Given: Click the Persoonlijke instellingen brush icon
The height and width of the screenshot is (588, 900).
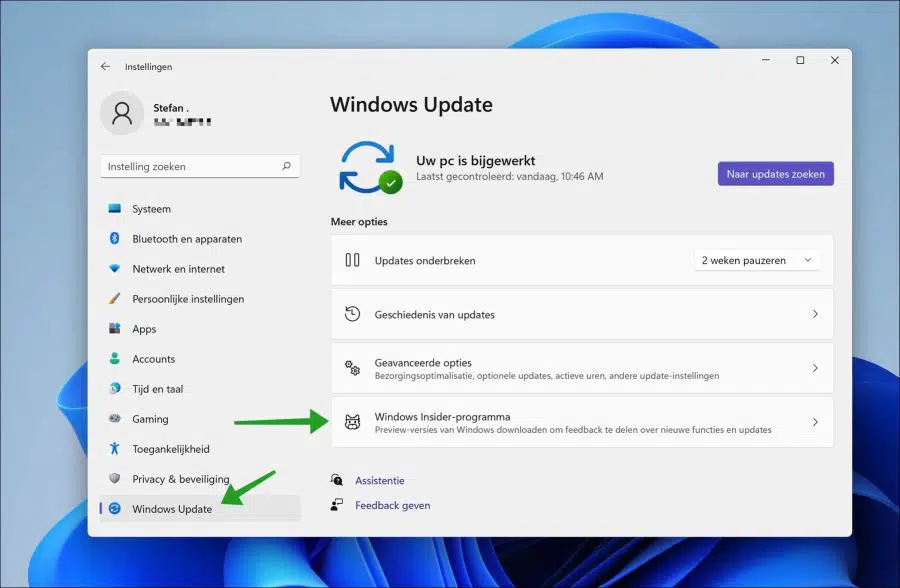Looking at the screenshot, I should tap(114, 299).
